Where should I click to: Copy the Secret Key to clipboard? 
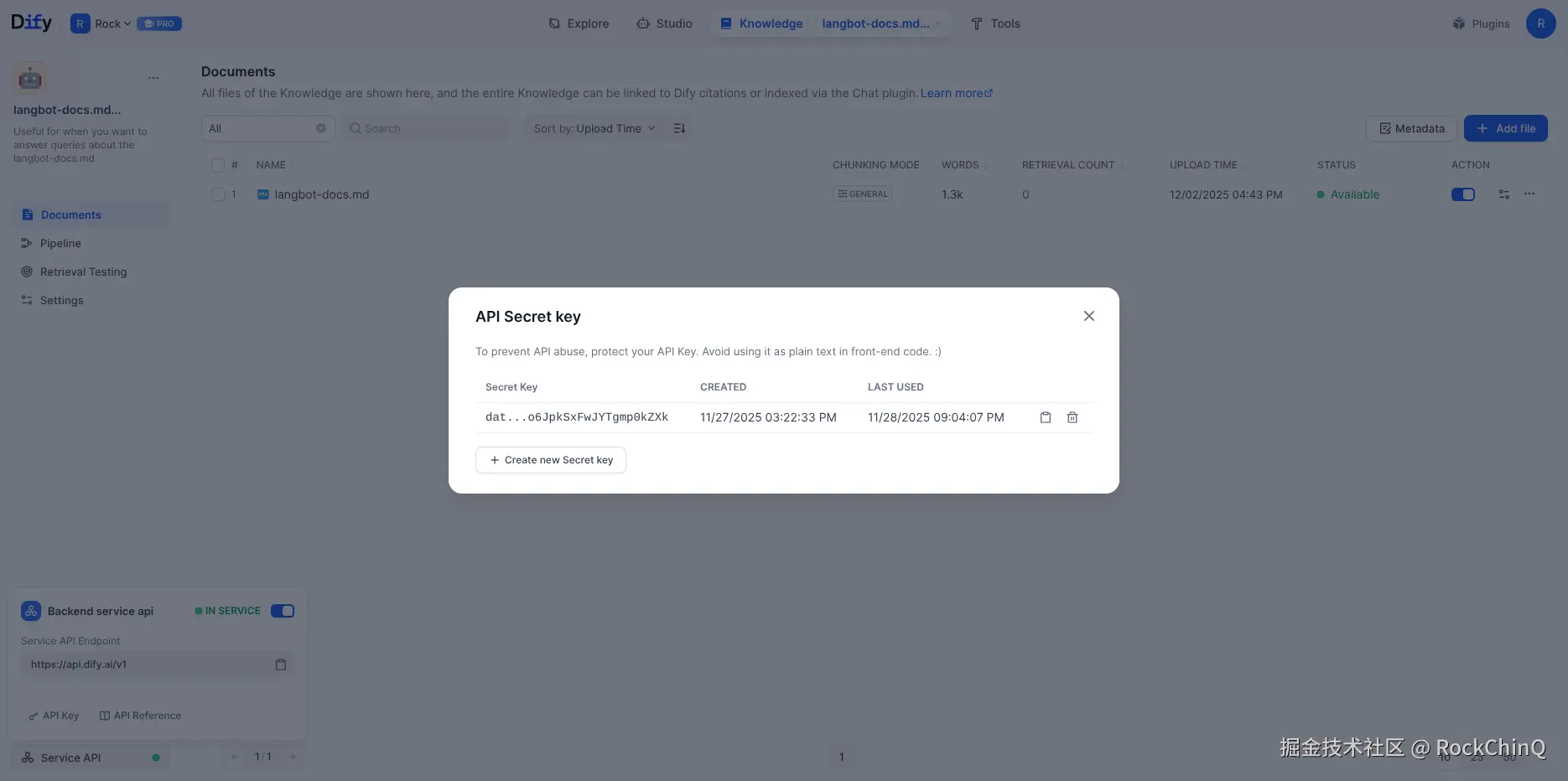[1045, 416]
